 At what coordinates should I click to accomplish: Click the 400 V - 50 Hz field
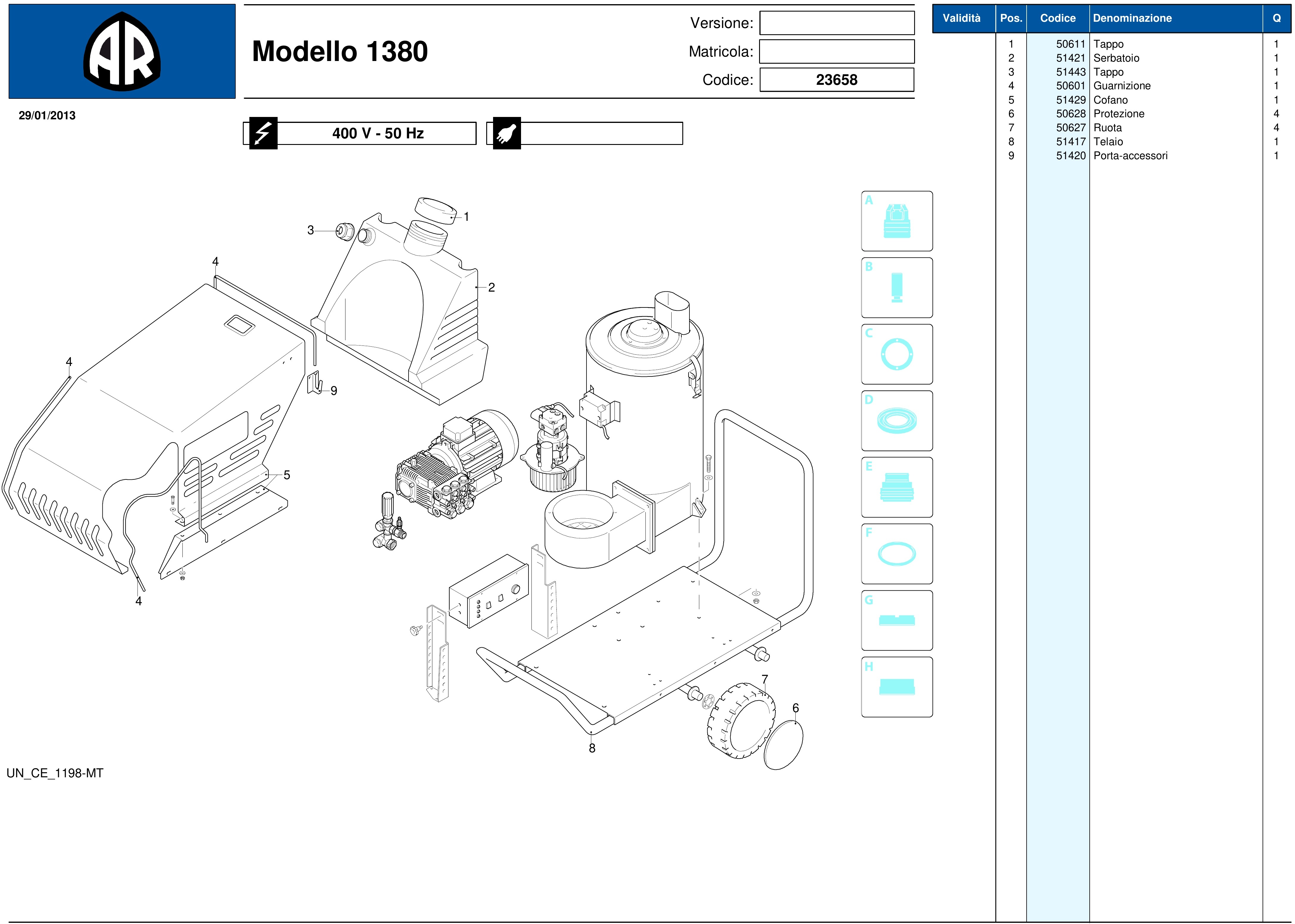click(x=377, y=133)
